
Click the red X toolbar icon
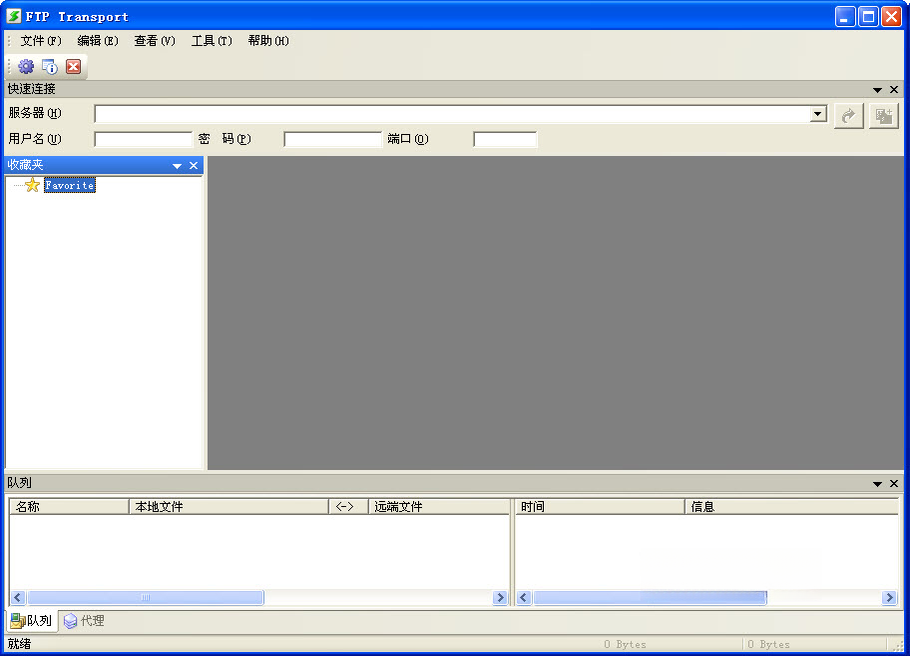(x=73, y=67)
